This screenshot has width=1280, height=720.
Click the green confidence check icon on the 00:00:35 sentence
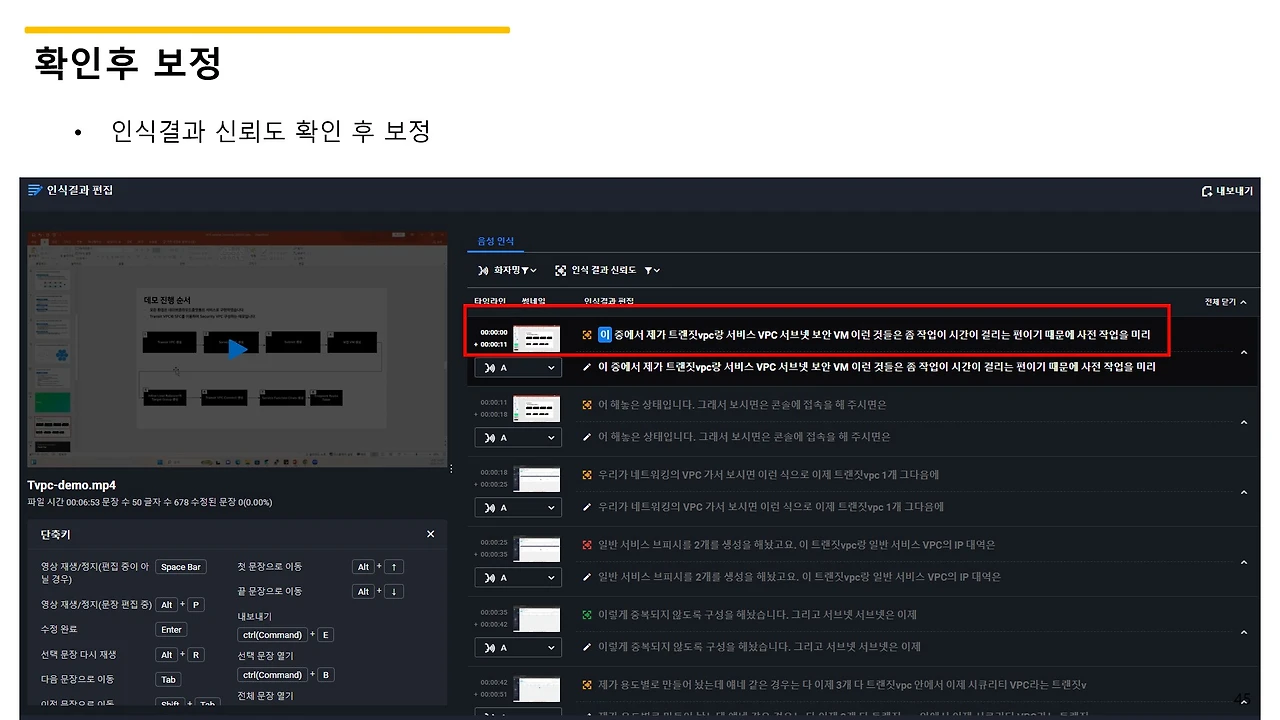(x=588, y=614)
